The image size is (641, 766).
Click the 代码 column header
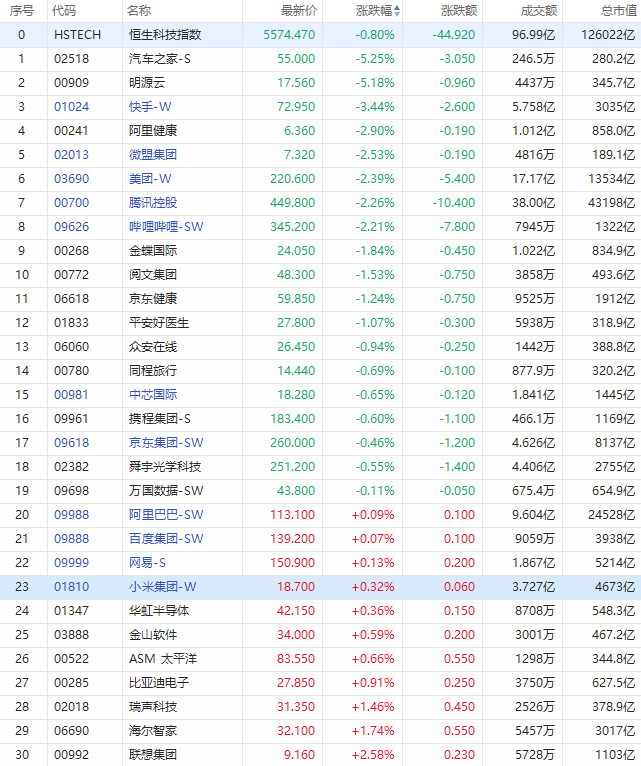click(x=64, y=11)
